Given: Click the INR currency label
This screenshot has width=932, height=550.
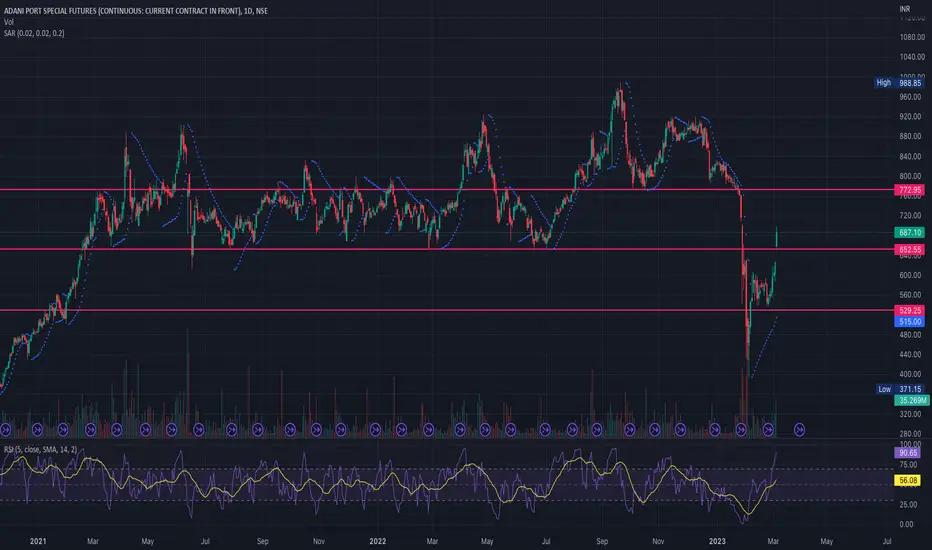Looking at the screenshot, I should click(905, 9).
